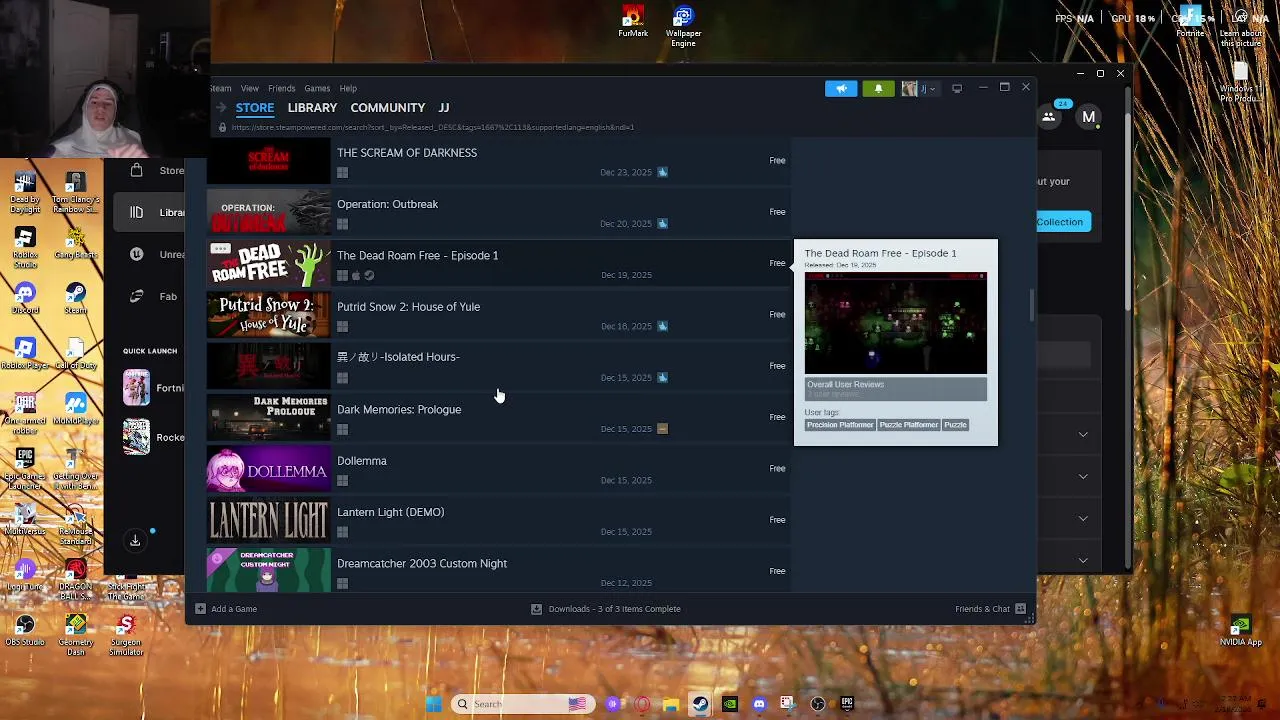The image size is (1280, 720).
Task: Click the review icon beside Dec 20, 2025
Action: click(x=662, y=223)
